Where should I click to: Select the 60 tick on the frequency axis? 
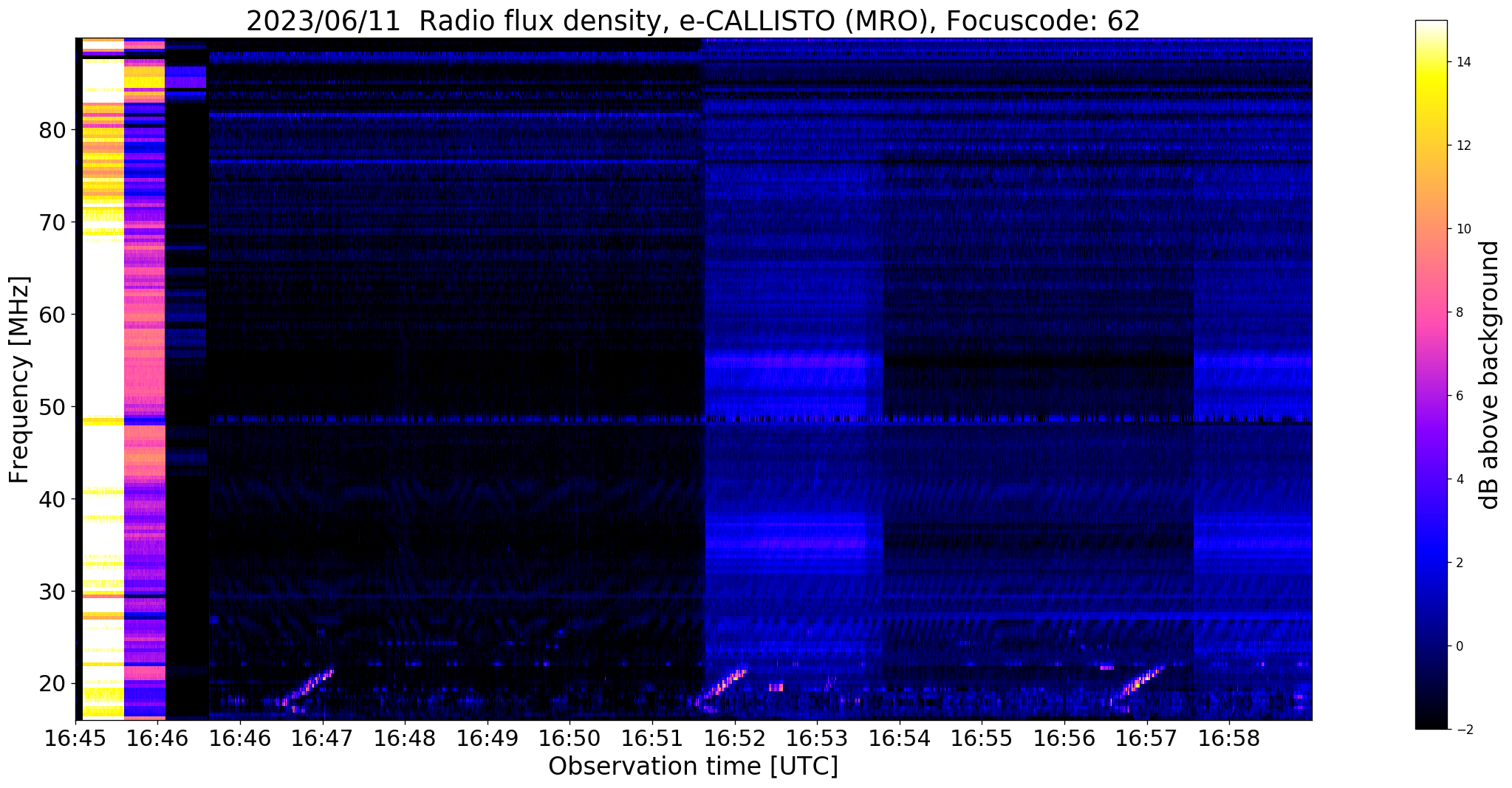(x=53, y=315)
